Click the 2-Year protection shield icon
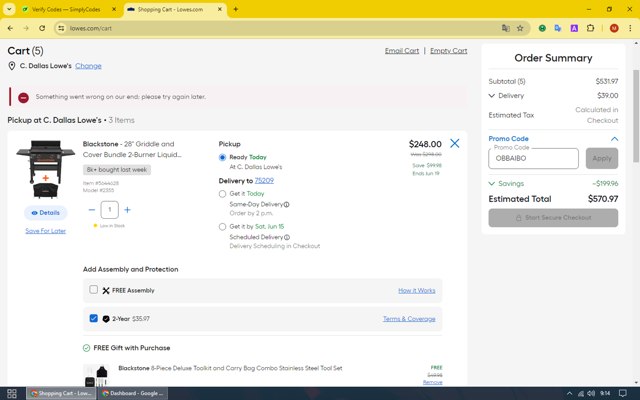This screenshot has height=400, width=640. click(x=106, y=319)
